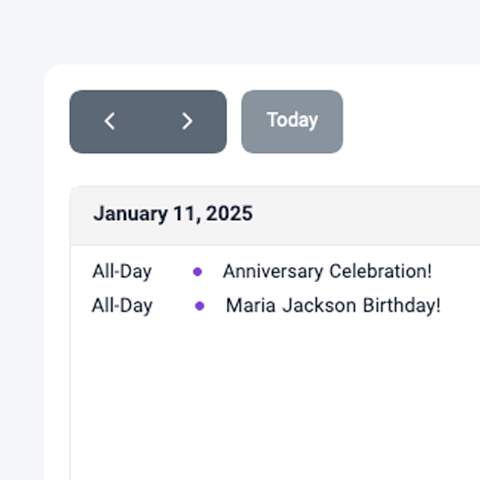Click the purple dot beside Anniversary Celebration!
The height and width of the screenshot is (480, 480).
pyautogui.click(x=197, y=272)
